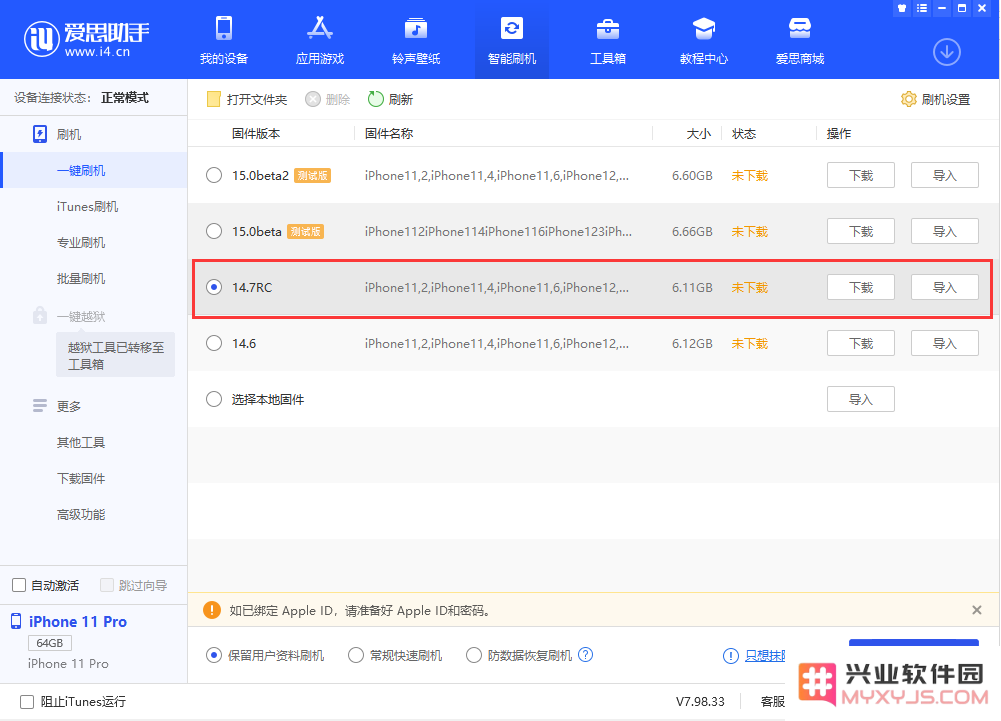Viewport: 1001px width, 721px height.
Task: Click the skin shirt icon in the title bar
Action: pos(901,8)
